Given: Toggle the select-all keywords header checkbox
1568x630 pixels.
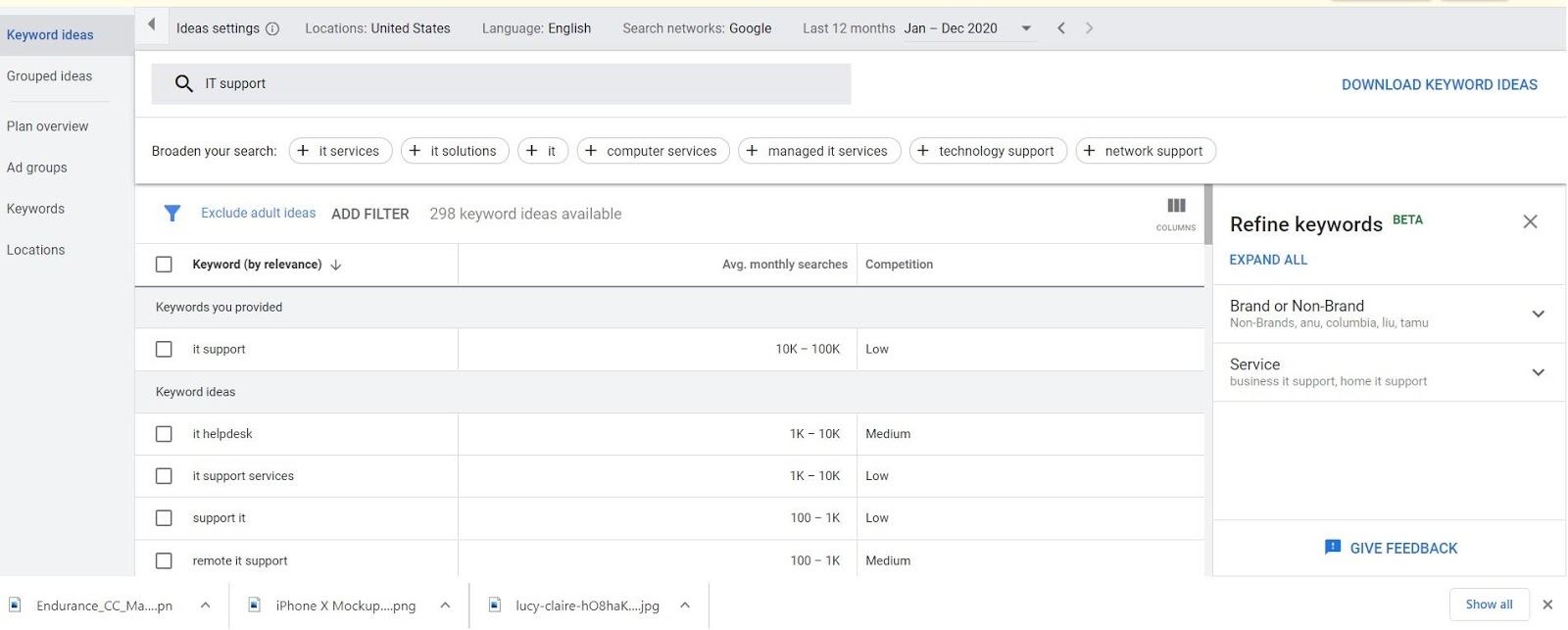Looking at the screenshot, I should point(164,265).
